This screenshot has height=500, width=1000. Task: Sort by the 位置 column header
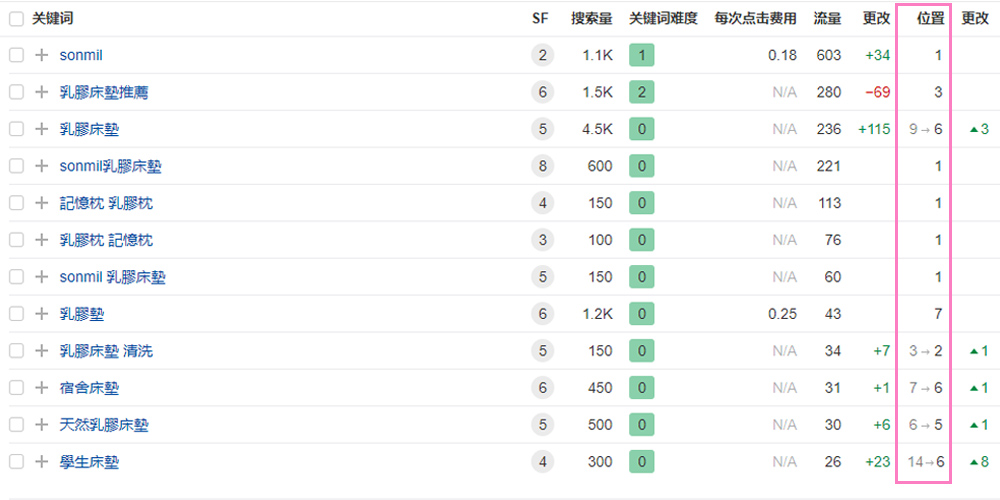tap(930, 19)
